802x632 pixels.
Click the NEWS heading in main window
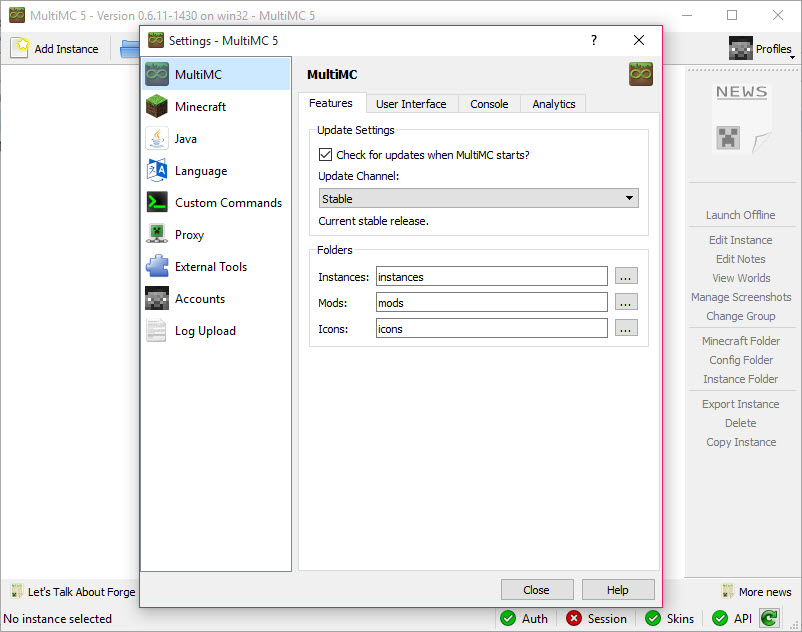pos(741,92)
